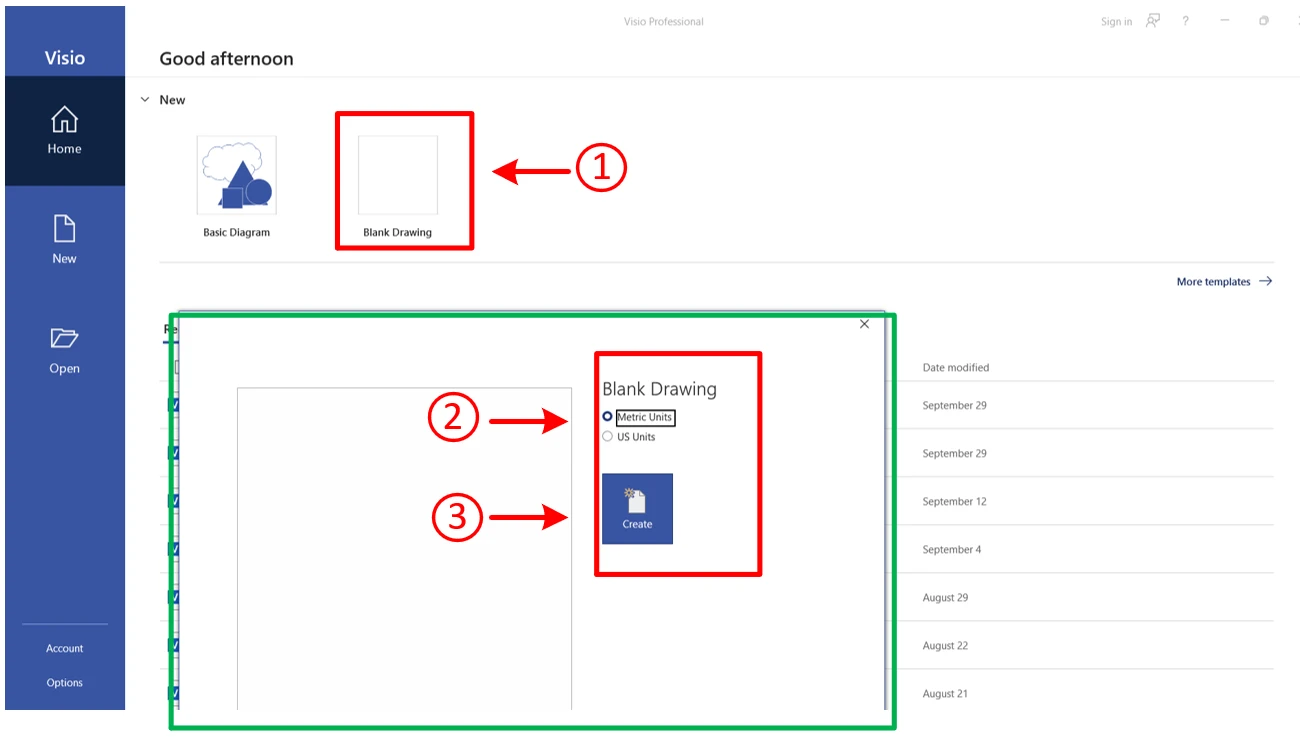Open the Home page in the sidebar
The image size is (1300, 743).
click(x=64, y=131)
